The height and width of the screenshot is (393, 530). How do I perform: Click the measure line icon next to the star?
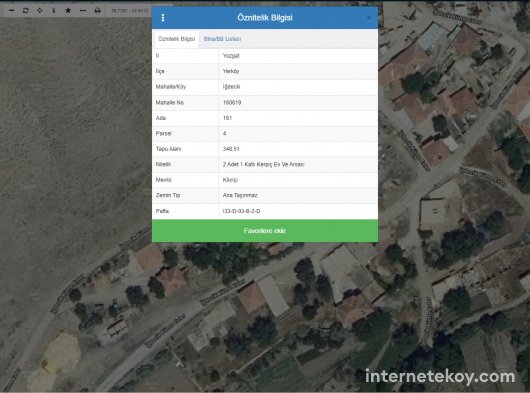83,10
